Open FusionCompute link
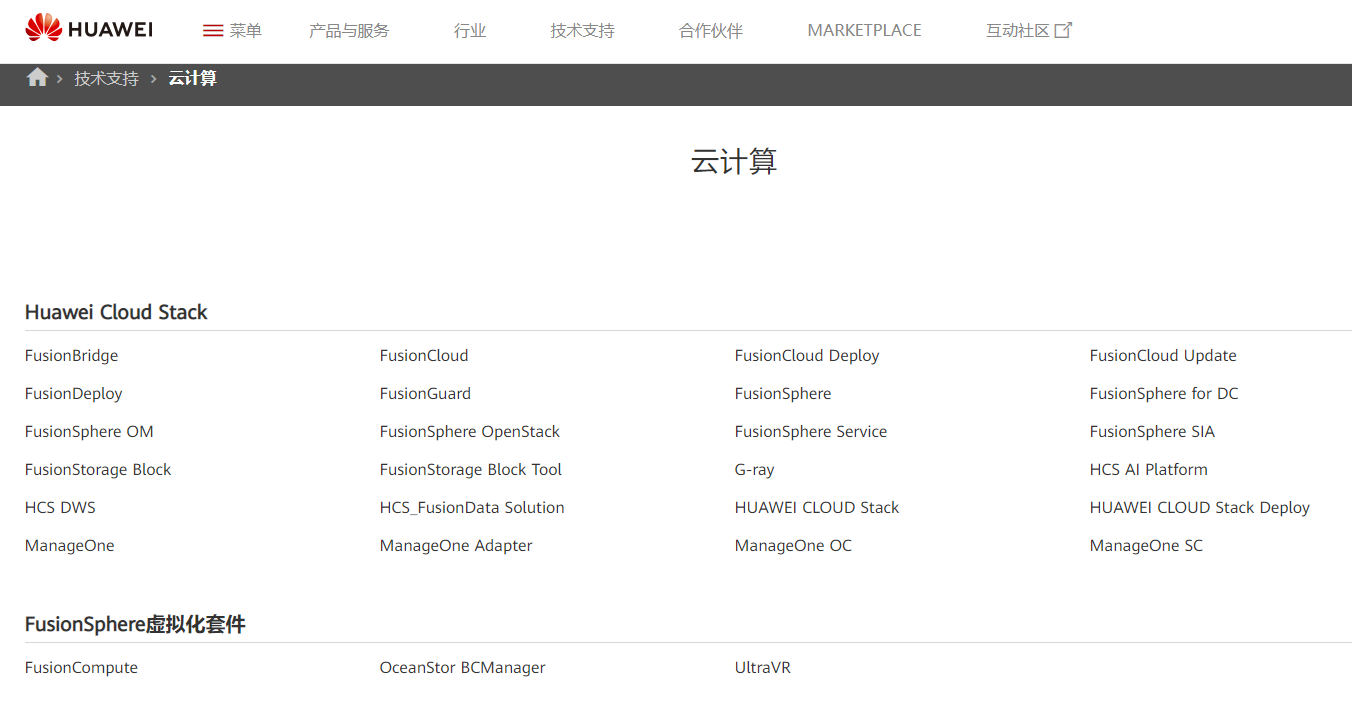 [81, 668]
